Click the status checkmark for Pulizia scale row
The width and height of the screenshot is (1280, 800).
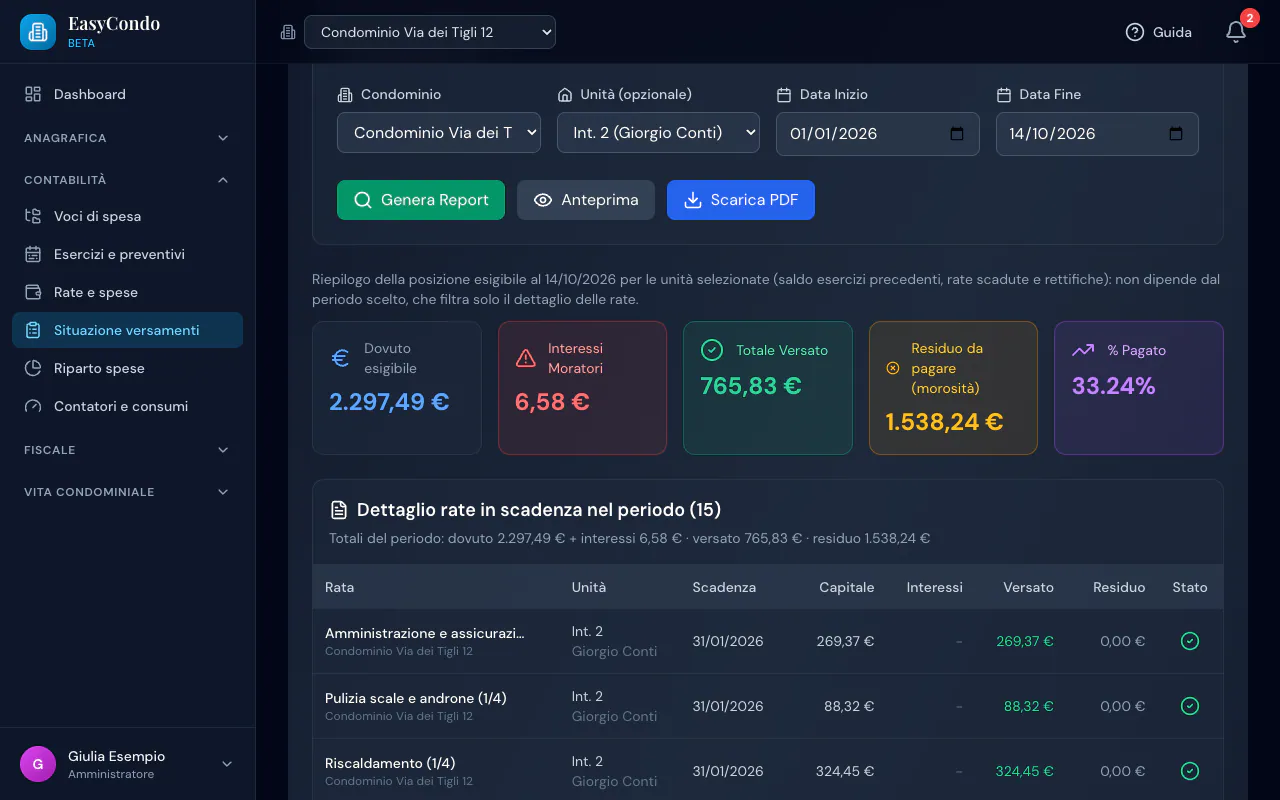tap(1190, 706)
